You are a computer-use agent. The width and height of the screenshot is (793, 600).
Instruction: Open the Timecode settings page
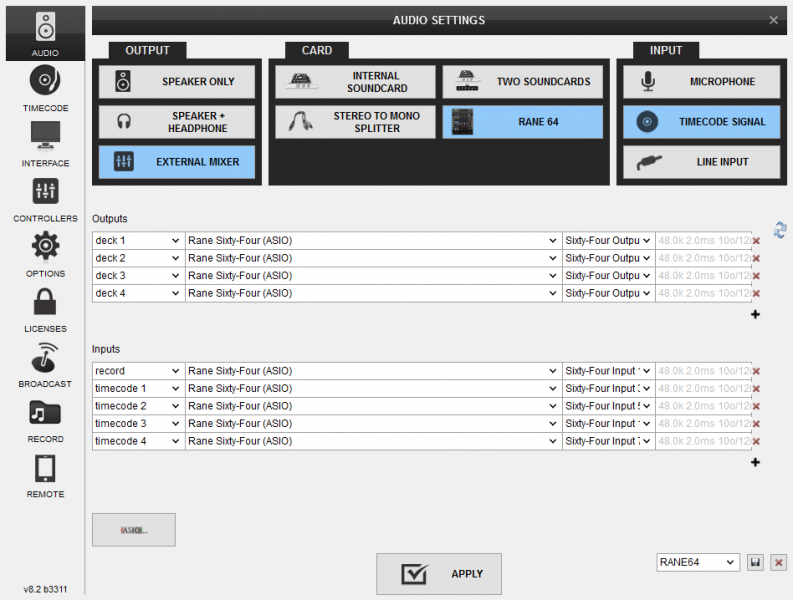(x=45, y=89)
